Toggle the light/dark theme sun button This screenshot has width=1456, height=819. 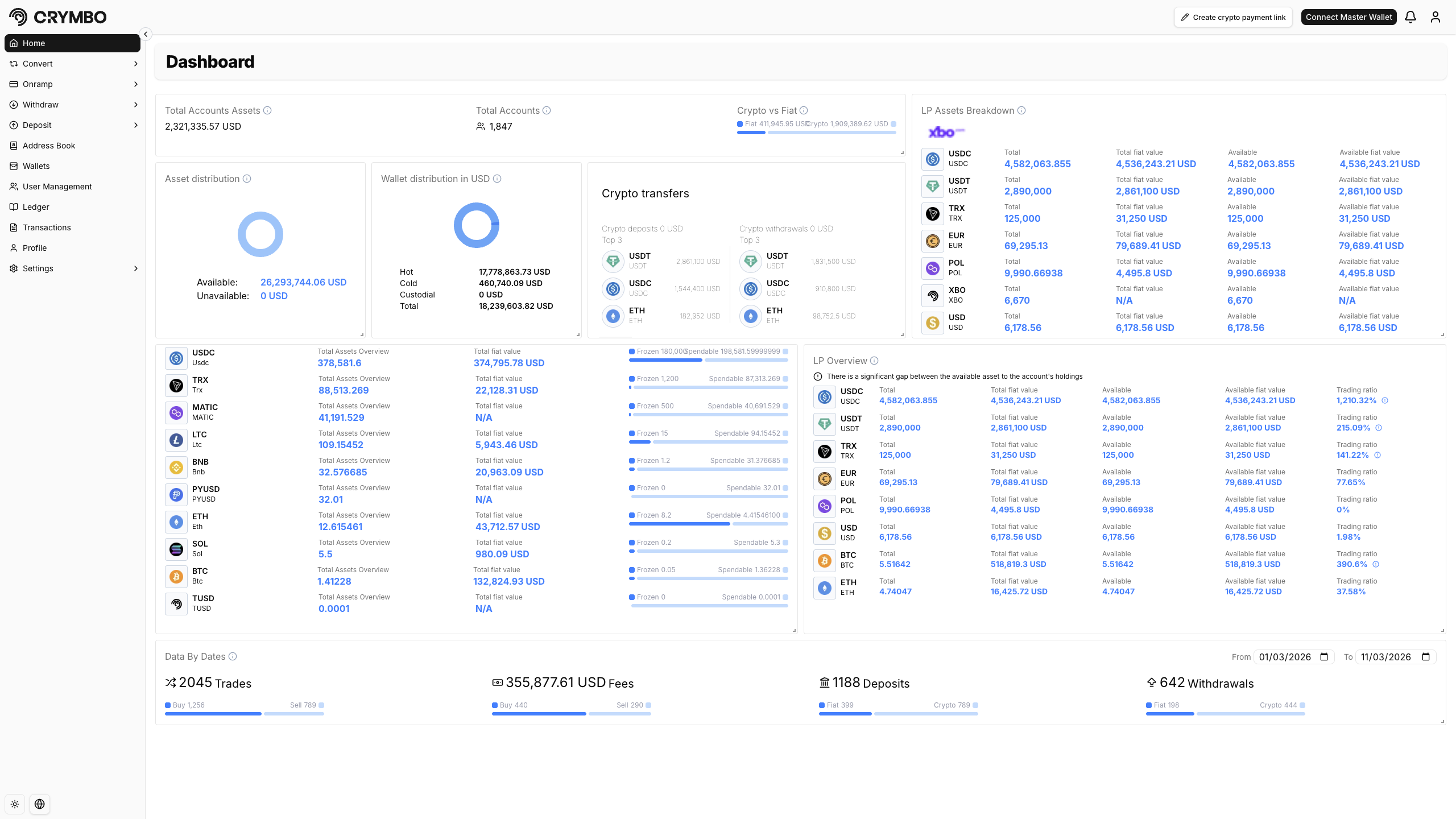(x=15, y=804)
